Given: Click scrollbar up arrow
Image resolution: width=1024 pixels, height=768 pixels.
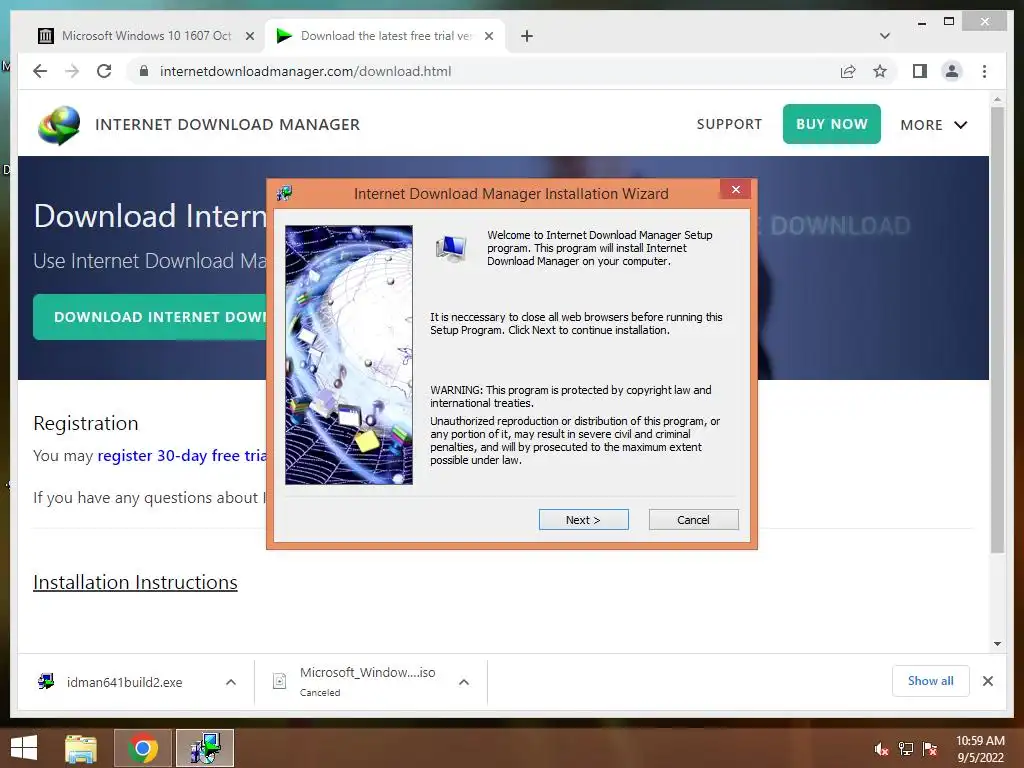Looking at the screenshot, I should (997, 99).
